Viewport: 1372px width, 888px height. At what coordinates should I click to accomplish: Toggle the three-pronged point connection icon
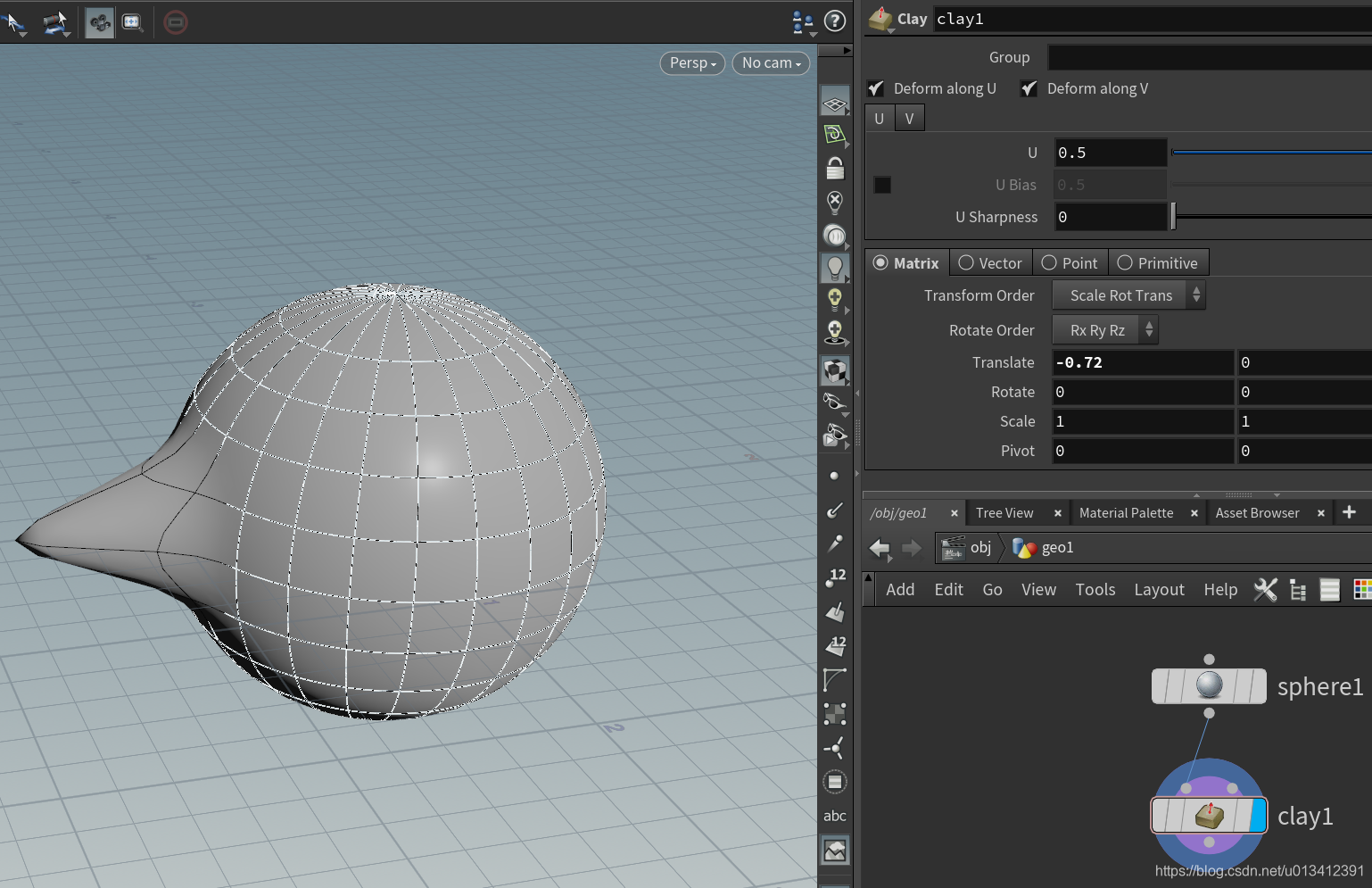835,748
